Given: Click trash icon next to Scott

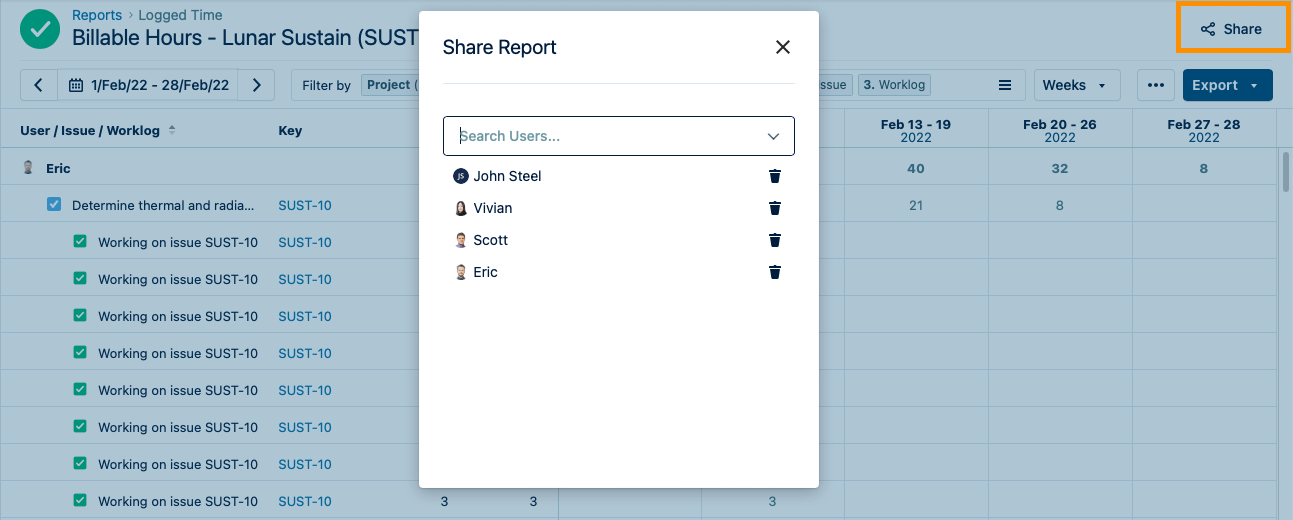Looking at the screenshot, I should [774, 240].
